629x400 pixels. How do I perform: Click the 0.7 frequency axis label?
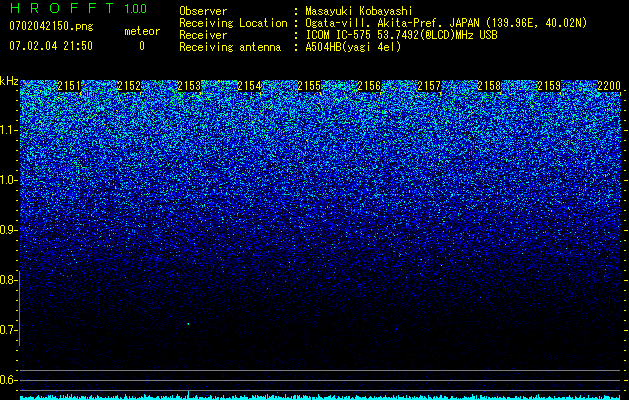8,330
